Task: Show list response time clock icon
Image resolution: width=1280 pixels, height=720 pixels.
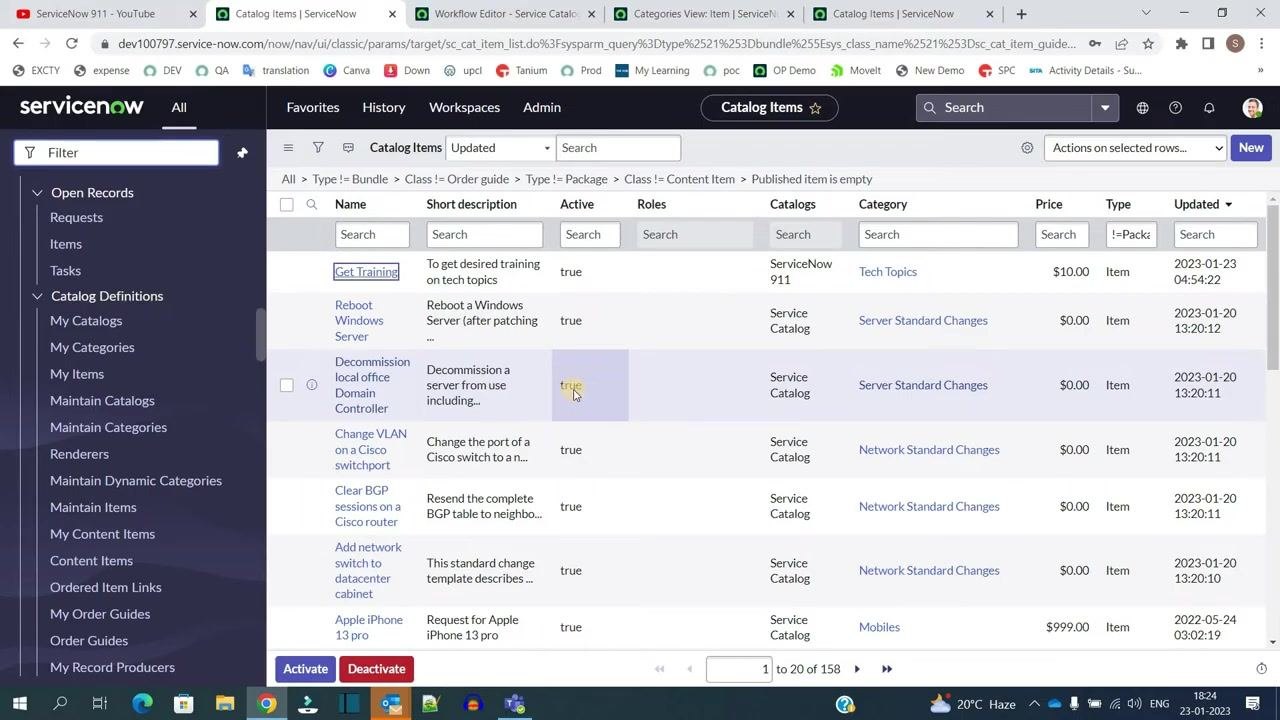Action: [1261, 669]
